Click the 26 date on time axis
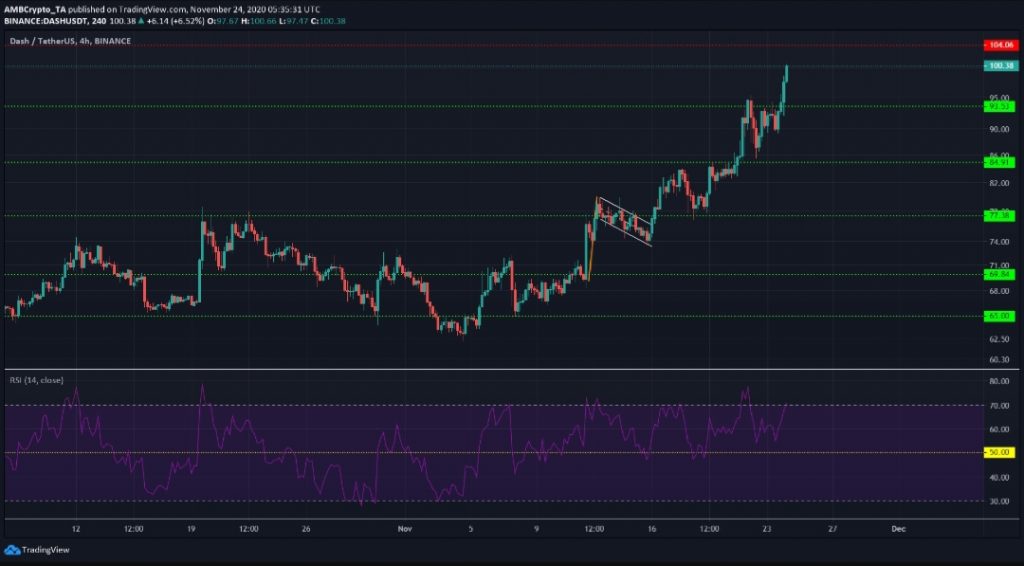 coord(306,529)
